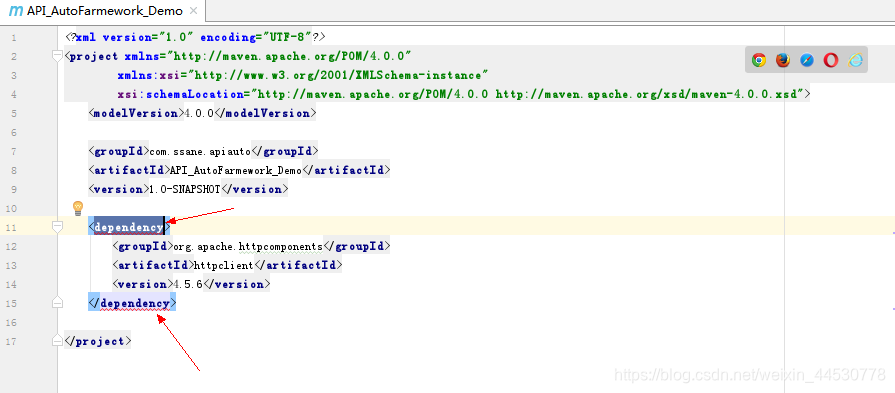Open preview in Internet Explorer icon
Screen dimensions: 895x393
tap(856, 60)
